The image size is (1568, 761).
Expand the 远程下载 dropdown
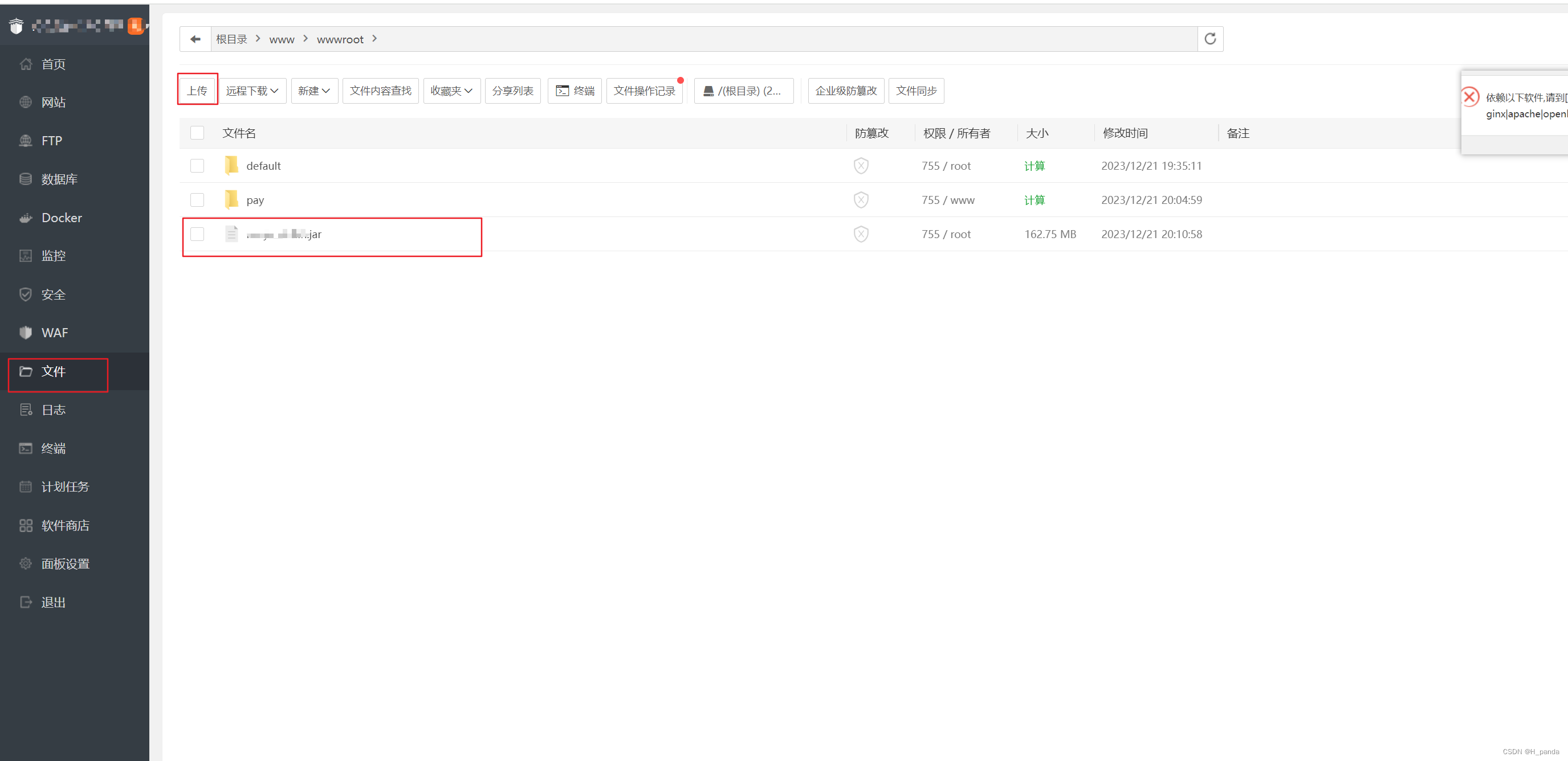click(x=252, y=91)
